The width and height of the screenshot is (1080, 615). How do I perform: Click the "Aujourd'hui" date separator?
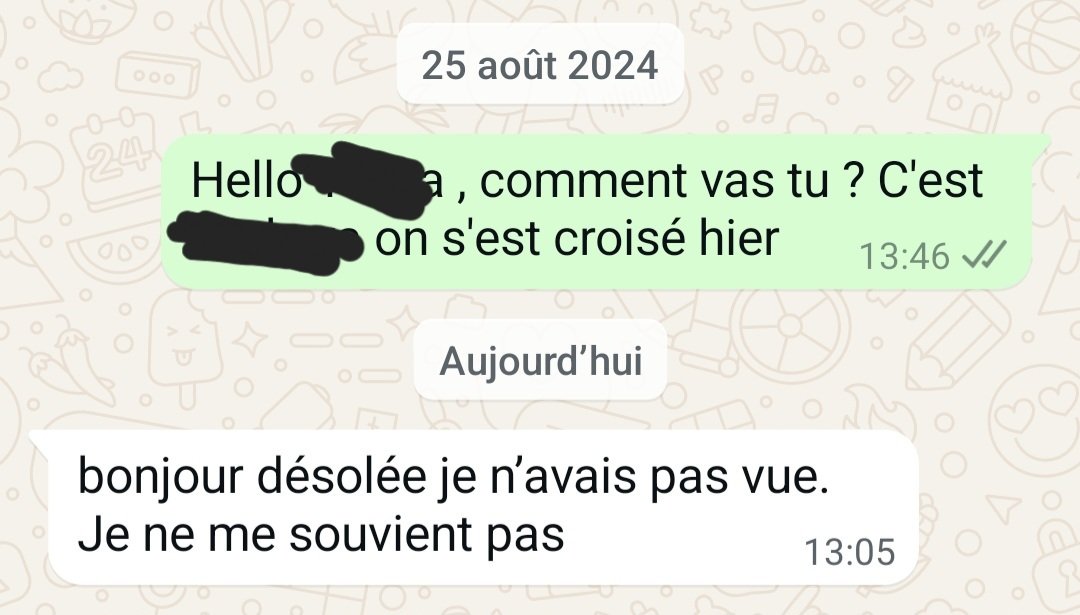pyautogui.click(x=540, y=360)
